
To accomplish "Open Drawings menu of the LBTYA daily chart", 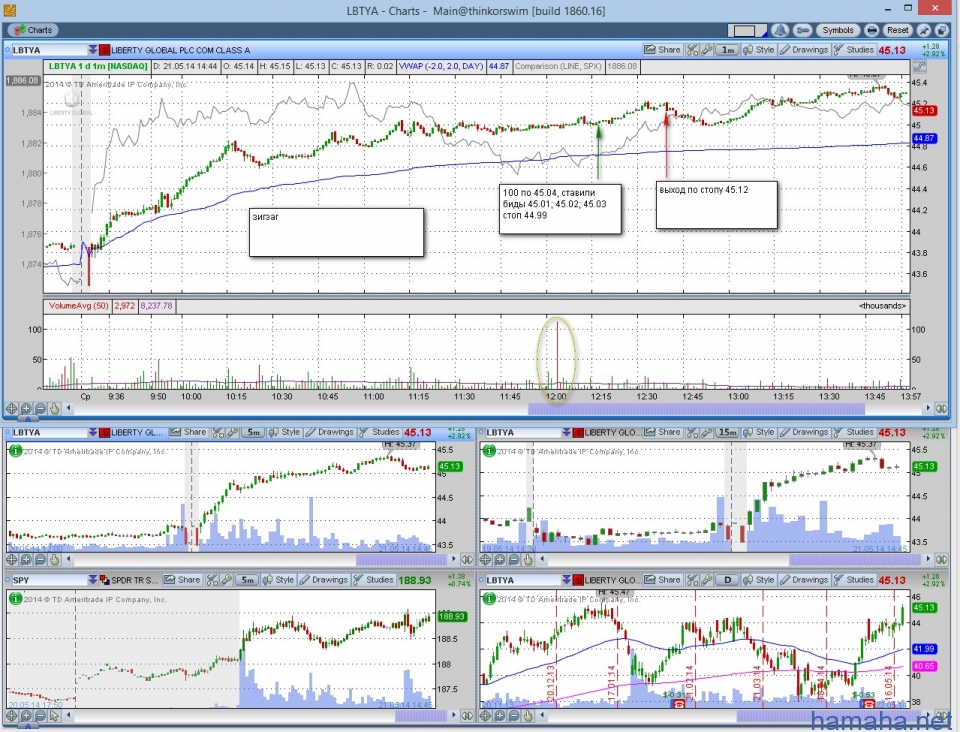I will (804, 580).
